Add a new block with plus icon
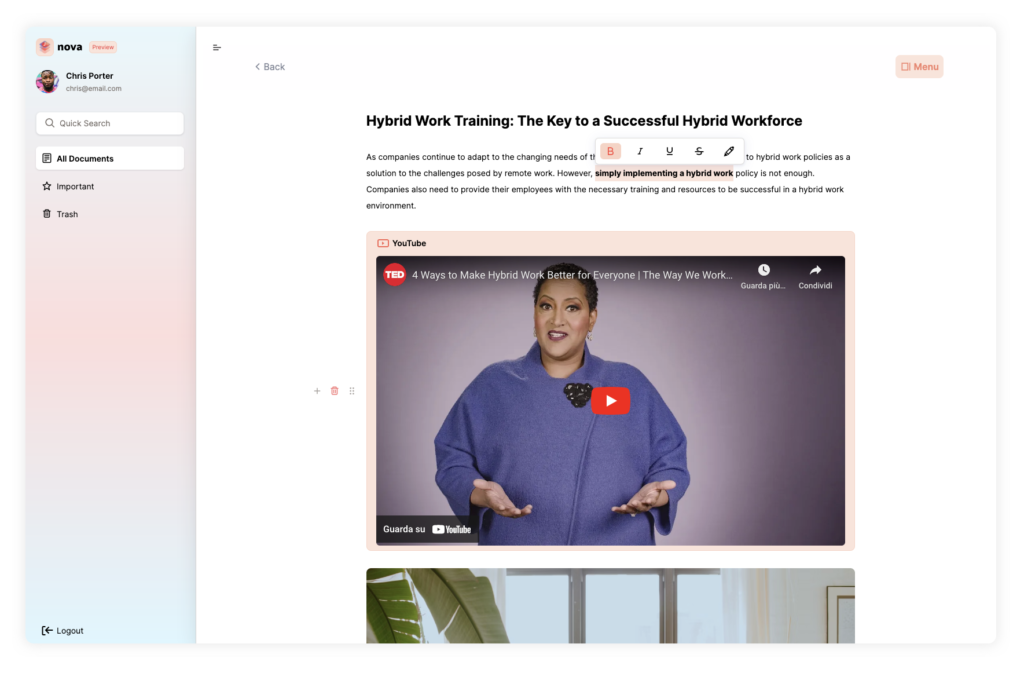Viewport: 1024px width, 673px height. [x=317, y=391]
